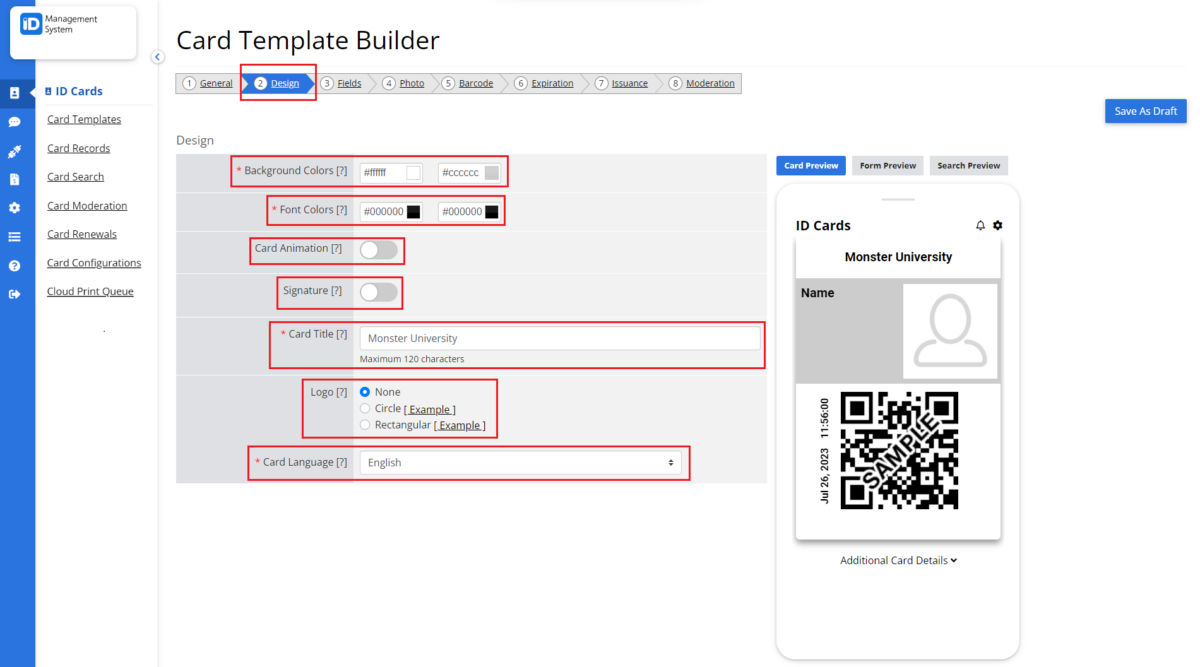Click the bell icon on the card preview

coord(982,225)
